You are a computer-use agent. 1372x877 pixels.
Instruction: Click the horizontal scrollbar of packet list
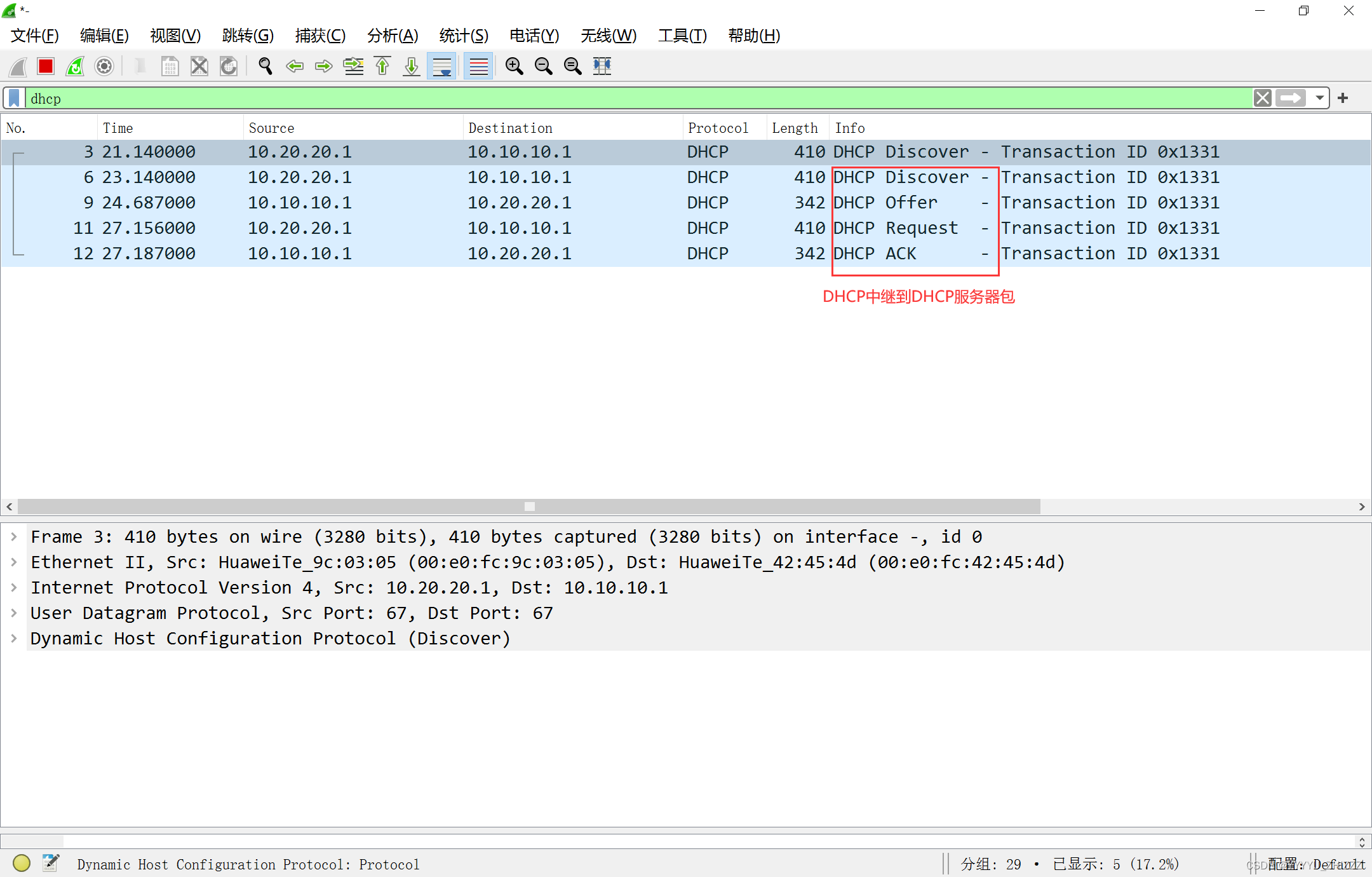pos(529,506)
